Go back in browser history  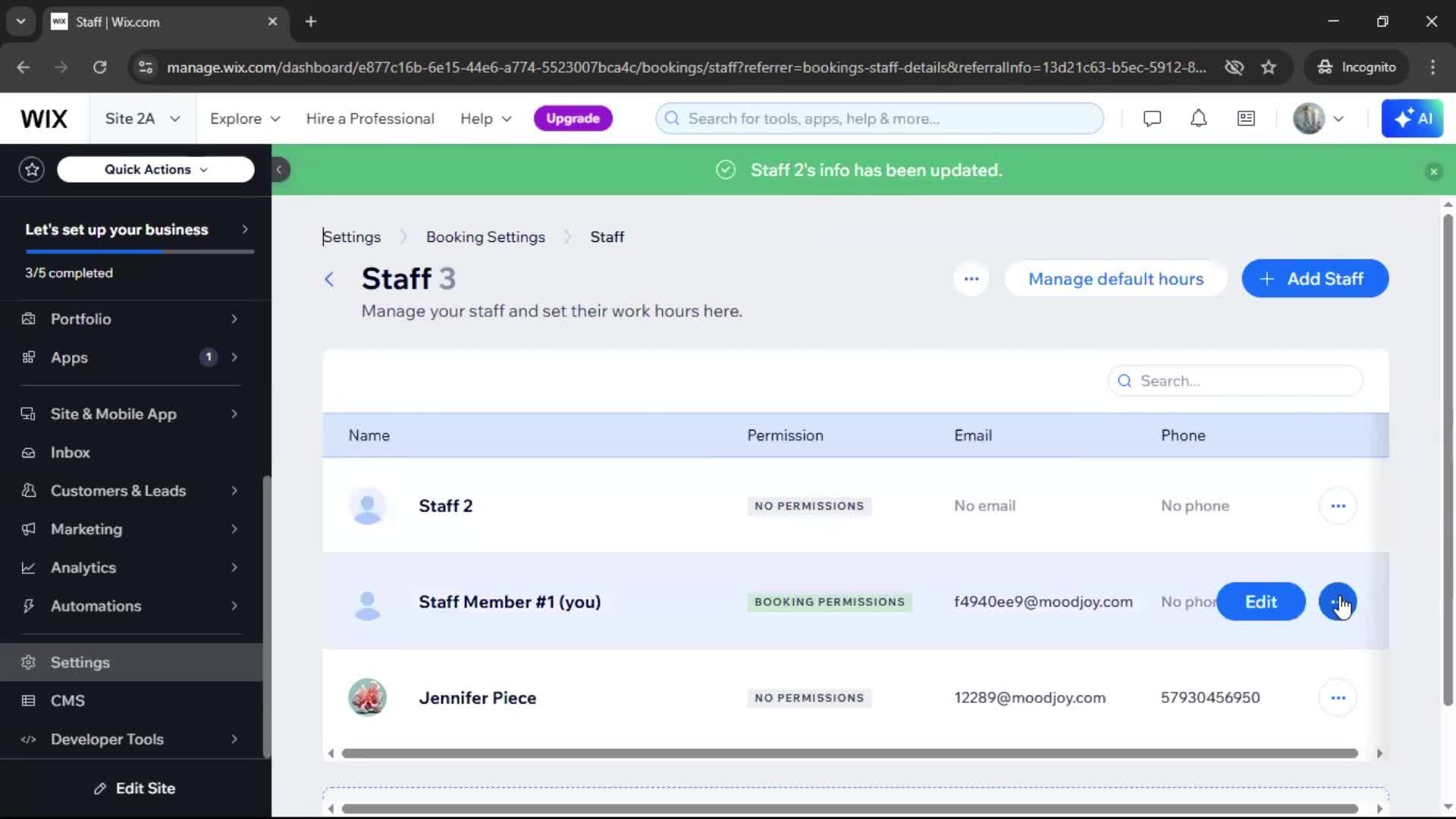(23, 67)
